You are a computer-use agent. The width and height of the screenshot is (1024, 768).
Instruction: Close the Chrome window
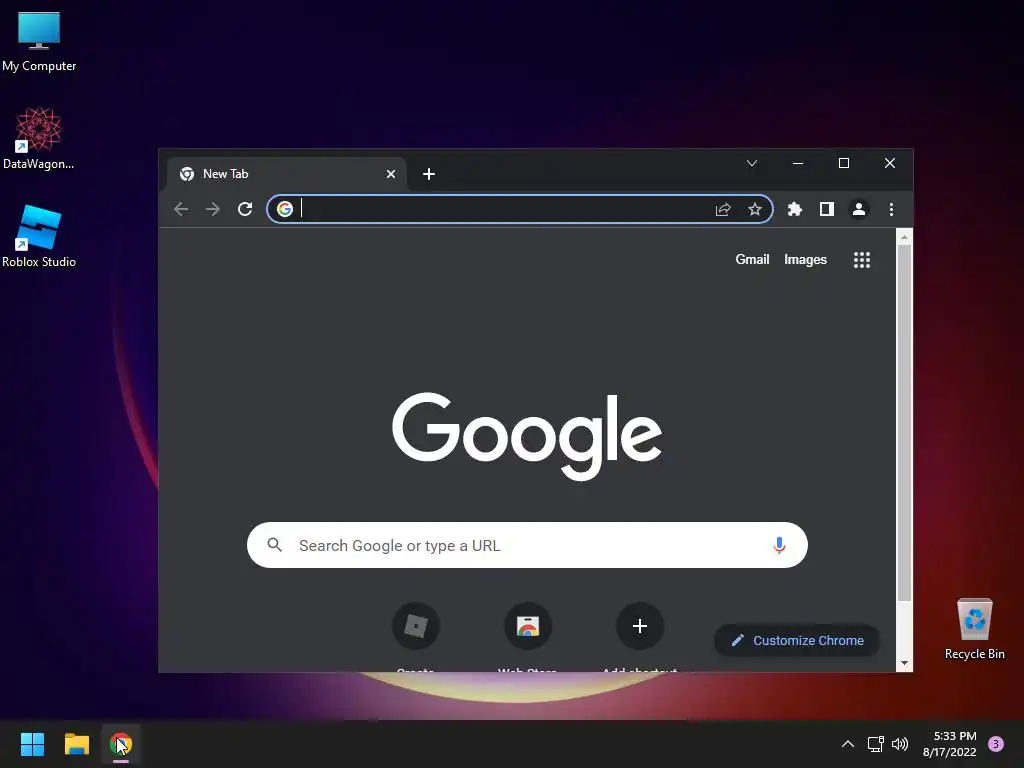pos(889,163)
